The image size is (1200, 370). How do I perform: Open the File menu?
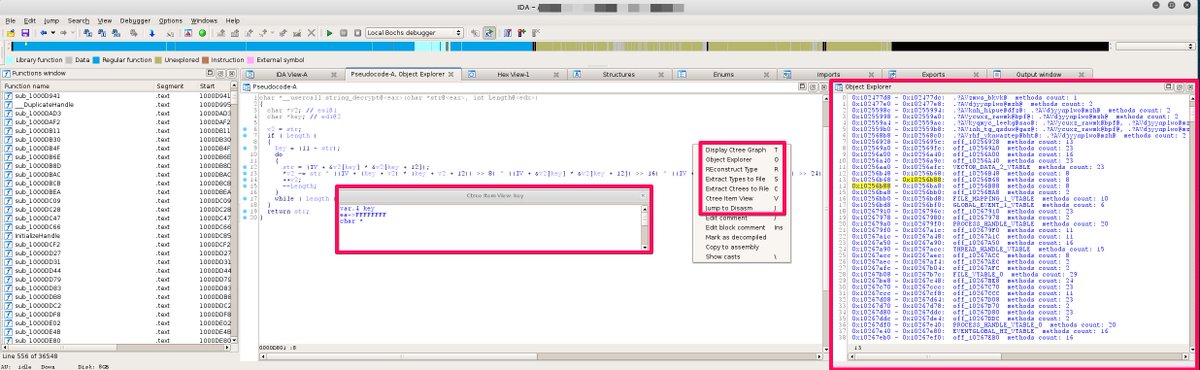(x=10, y=20)
